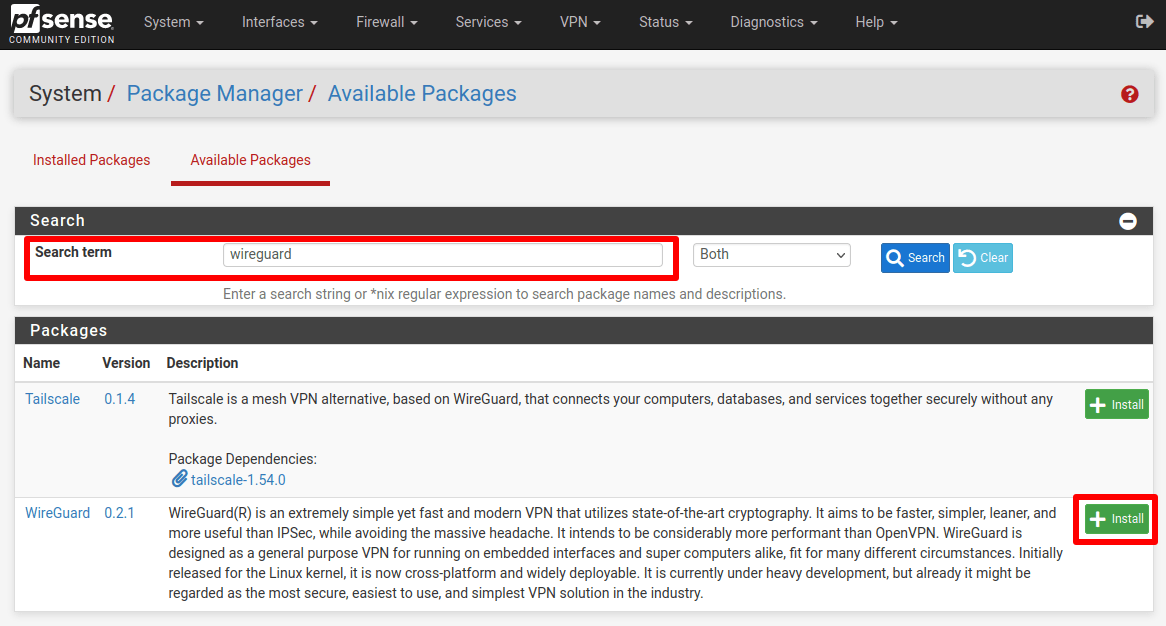The image size is (1166, 626).
Task: Click the Name column header
Action: (x=42, y=363)
